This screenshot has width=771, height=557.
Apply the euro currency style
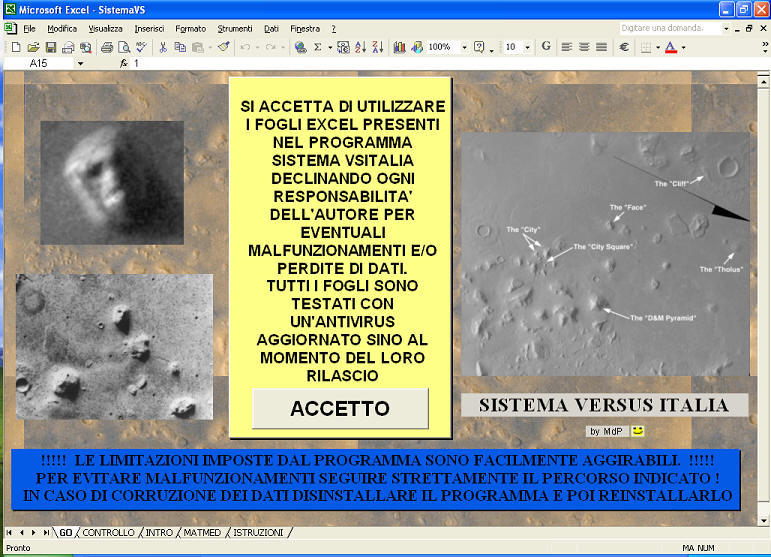click(x=624, y=47)
